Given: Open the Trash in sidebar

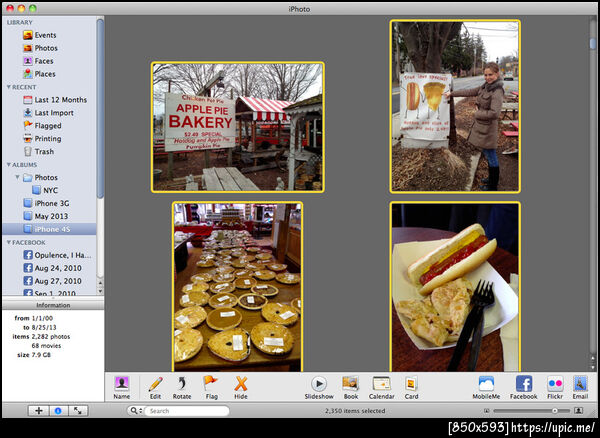Looking at the screenshot, I should 39,152.
